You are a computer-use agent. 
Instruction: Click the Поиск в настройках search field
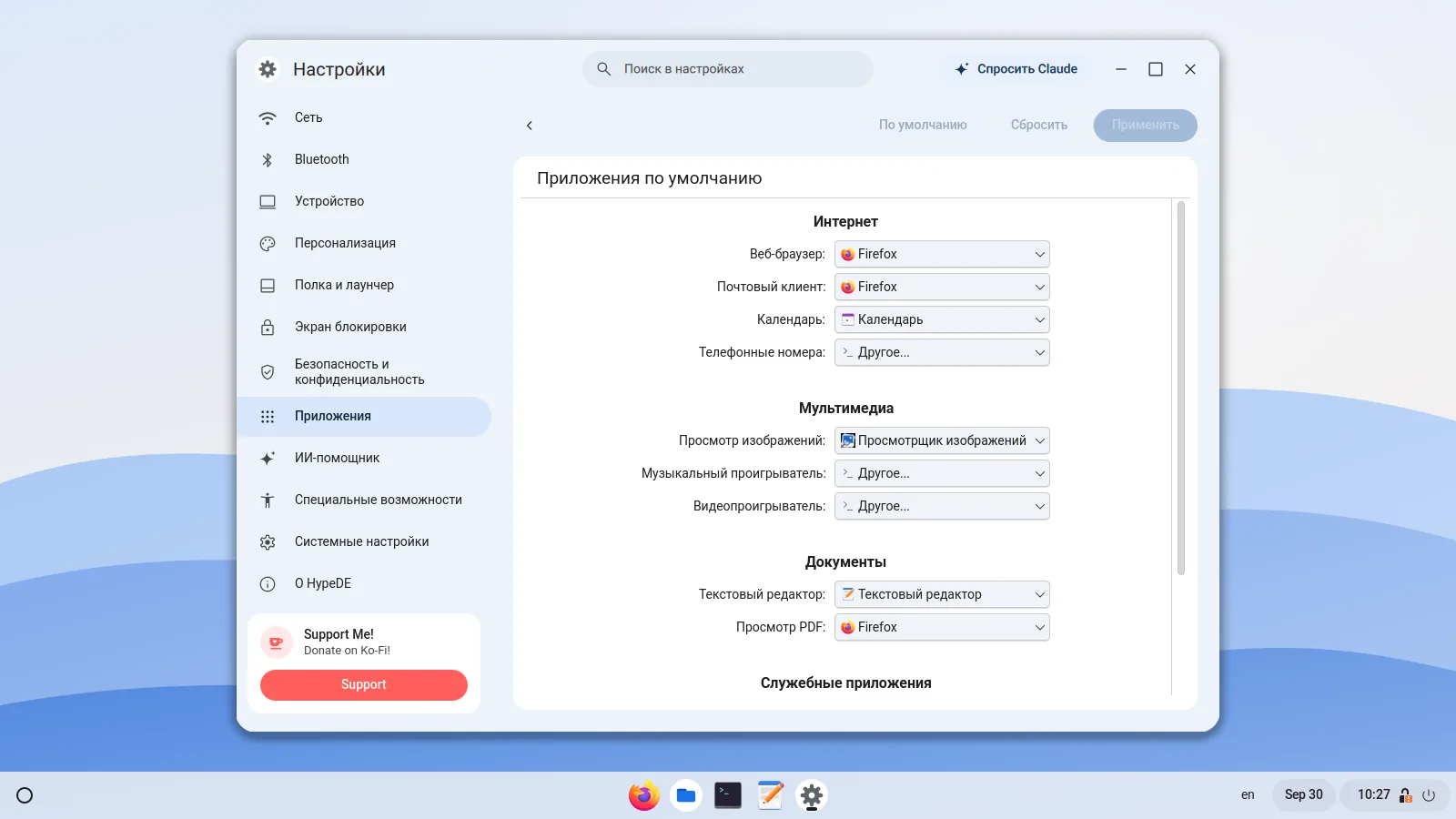pyautogui.click(x=728, y=69)
